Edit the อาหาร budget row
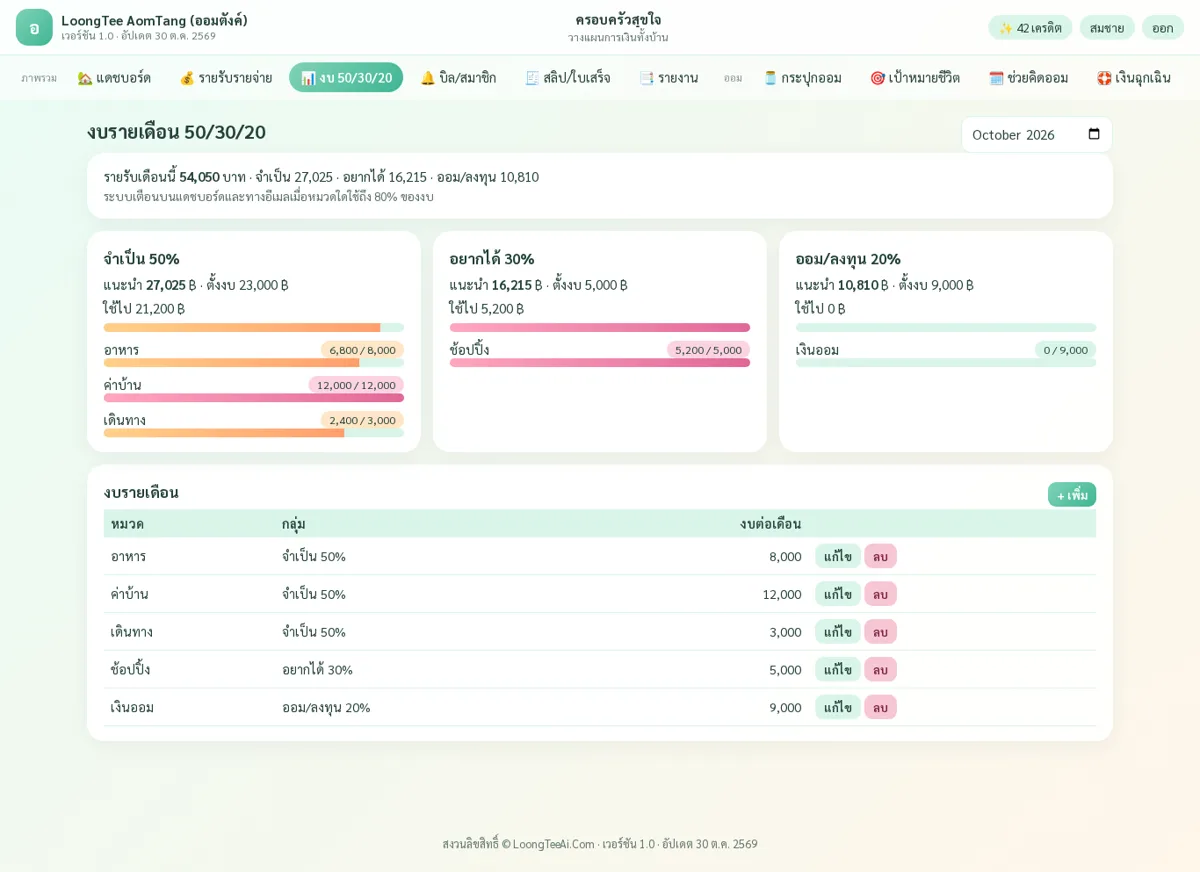This screenshot has height=872, width=1200. [x=838, y=556]
